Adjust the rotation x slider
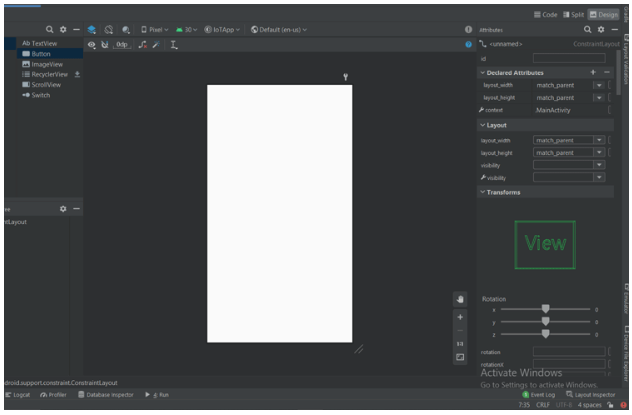The height and width of the screenshot is (415, 632). click(x=545, y=309)
